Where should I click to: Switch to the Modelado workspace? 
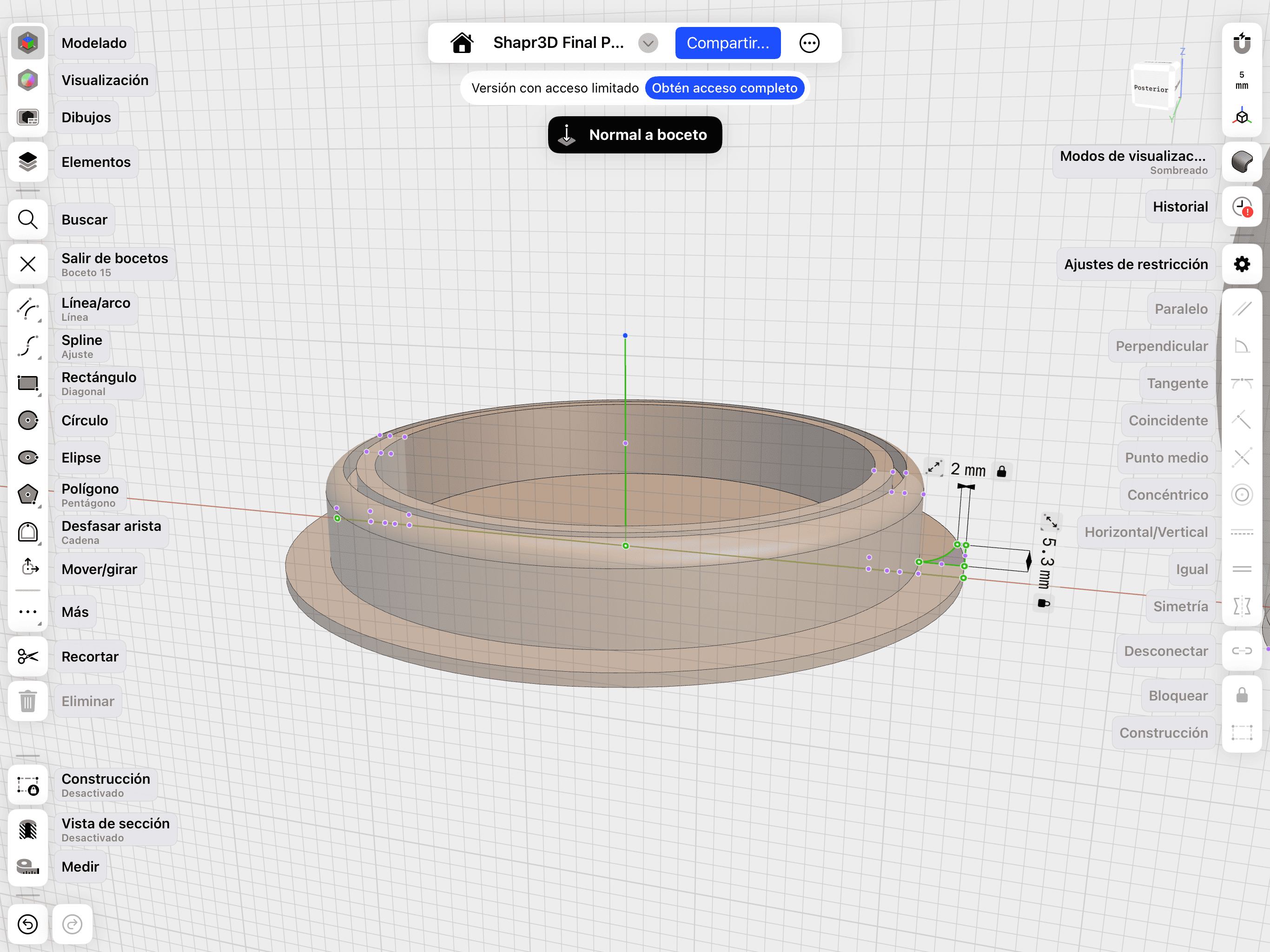27,43
